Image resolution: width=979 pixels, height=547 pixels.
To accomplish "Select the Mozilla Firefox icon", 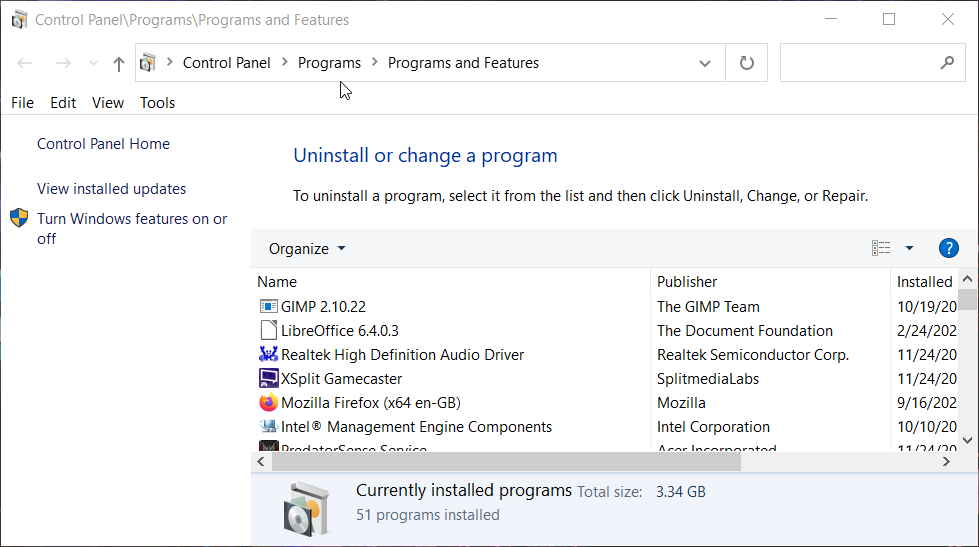I will 268,403.
